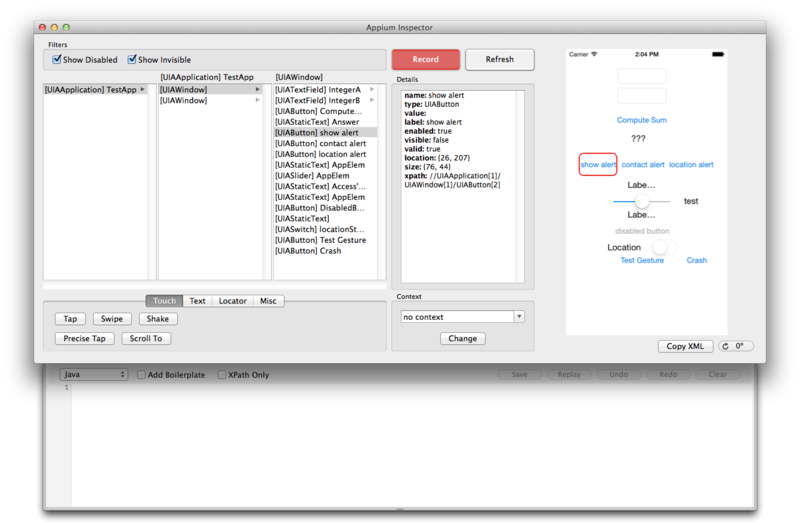Viewport: 800px width, 525px height.
Task: Click Crash in simulator preview
Action: tap(696, 260)
